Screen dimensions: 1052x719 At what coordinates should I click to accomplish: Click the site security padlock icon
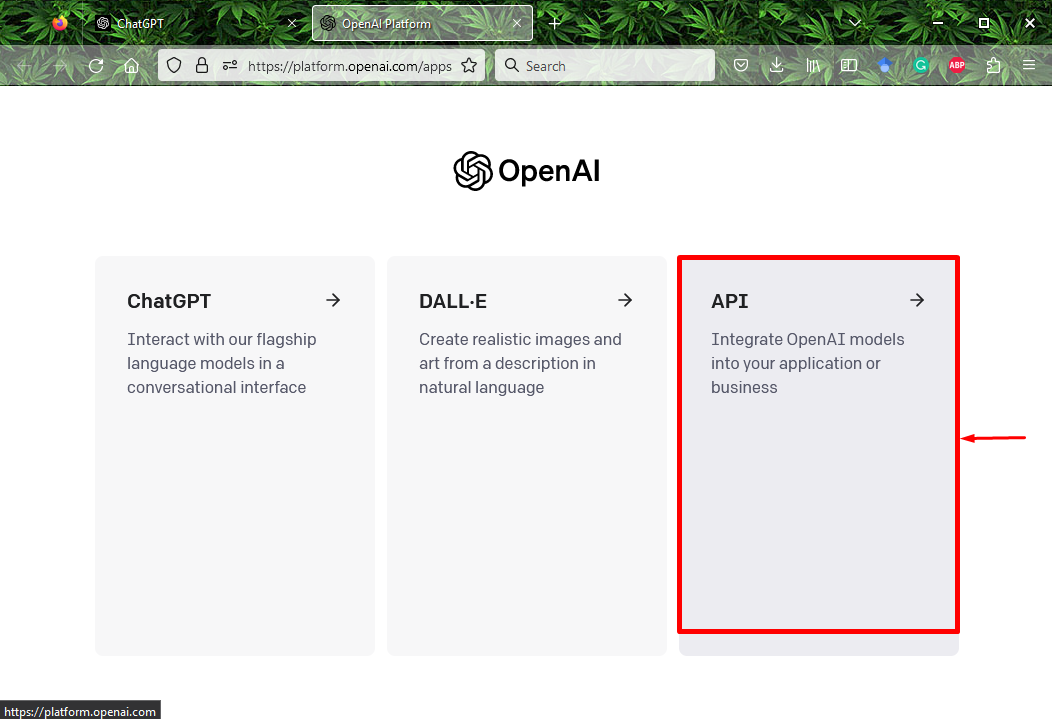click(202, 66)
